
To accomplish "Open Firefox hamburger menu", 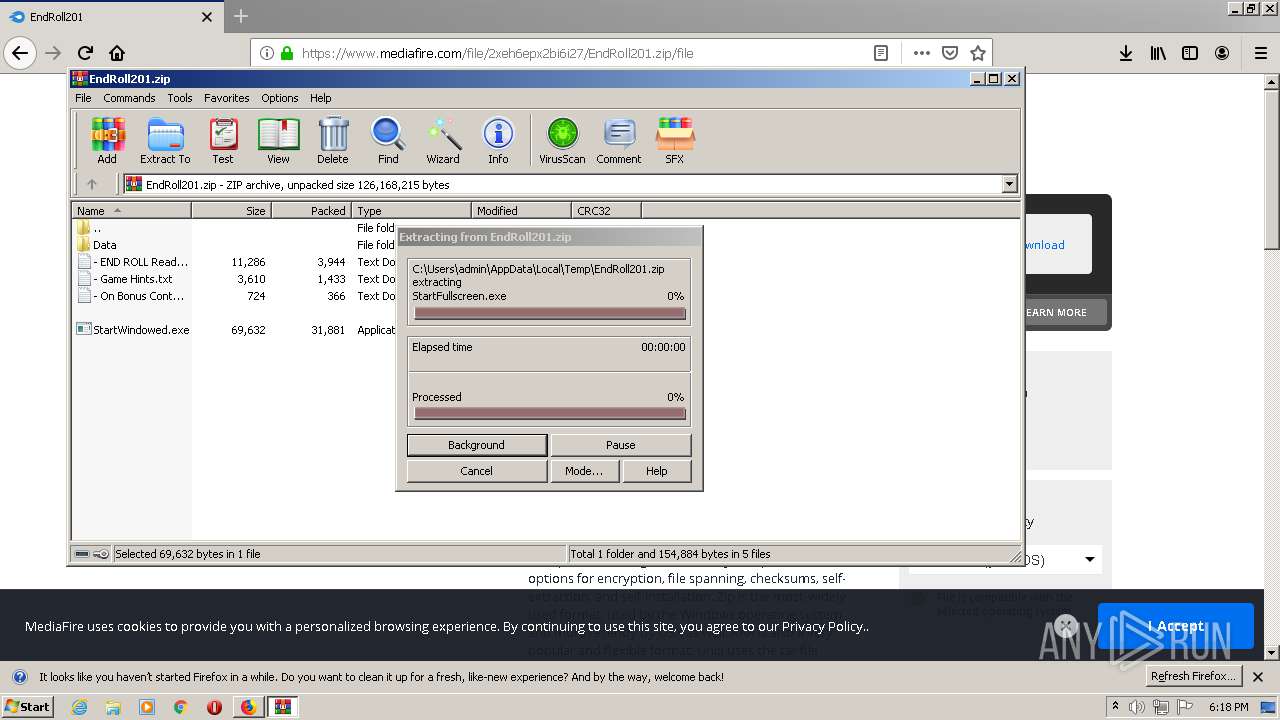I will pos(1260,53).
